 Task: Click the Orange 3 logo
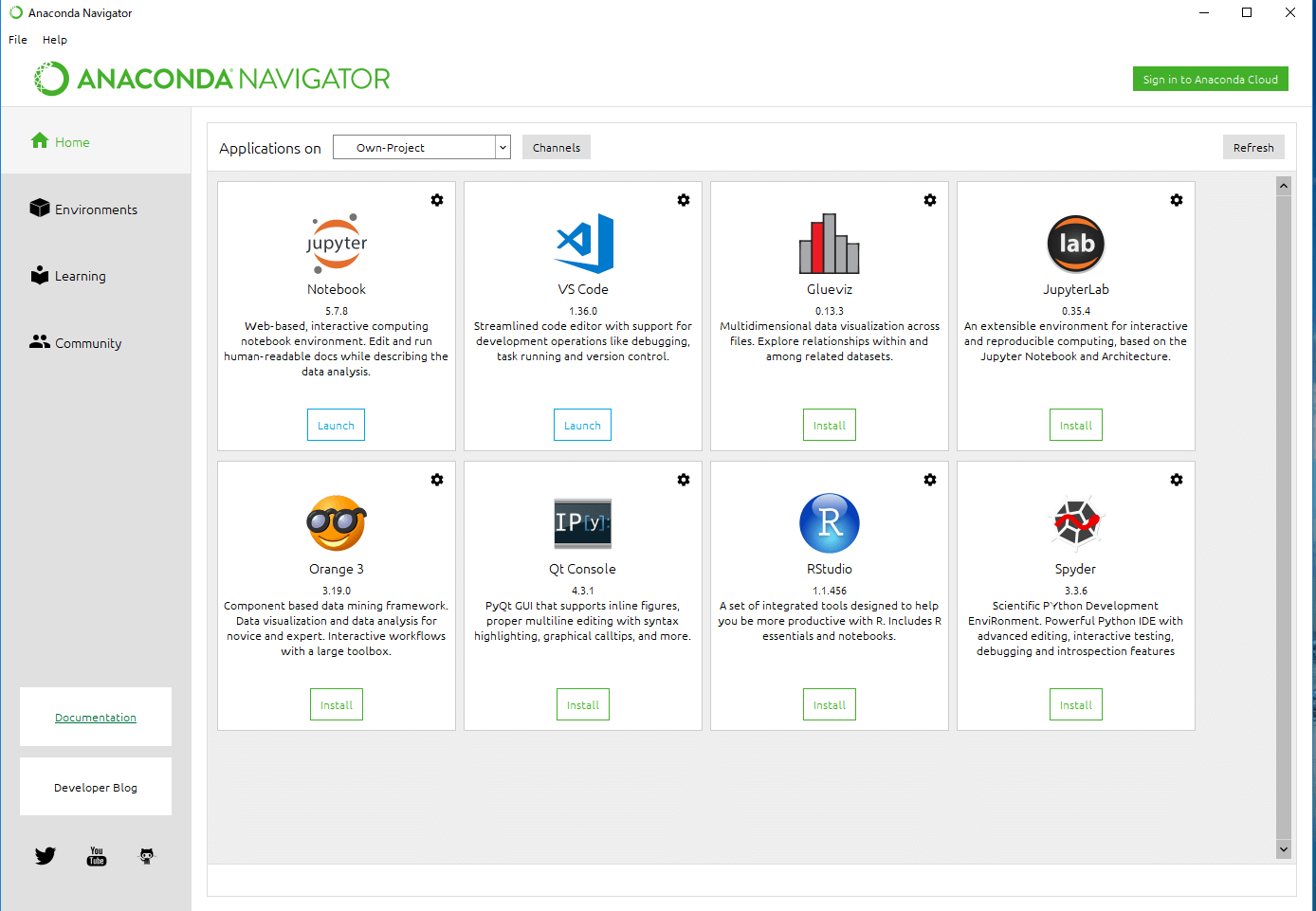pos(337,522)
